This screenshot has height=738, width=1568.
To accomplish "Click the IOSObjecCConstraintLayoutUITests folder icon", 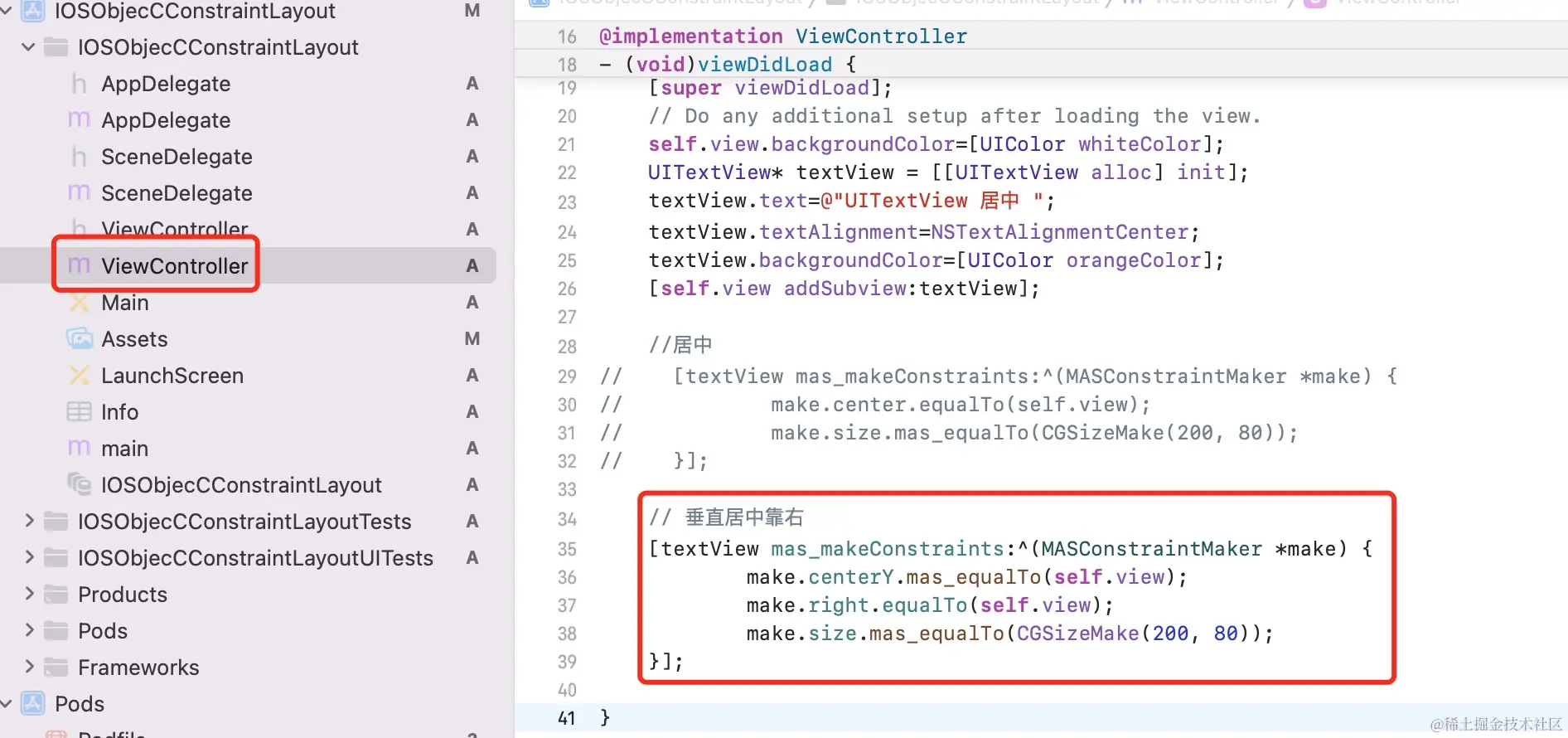I will click(56, 558).
